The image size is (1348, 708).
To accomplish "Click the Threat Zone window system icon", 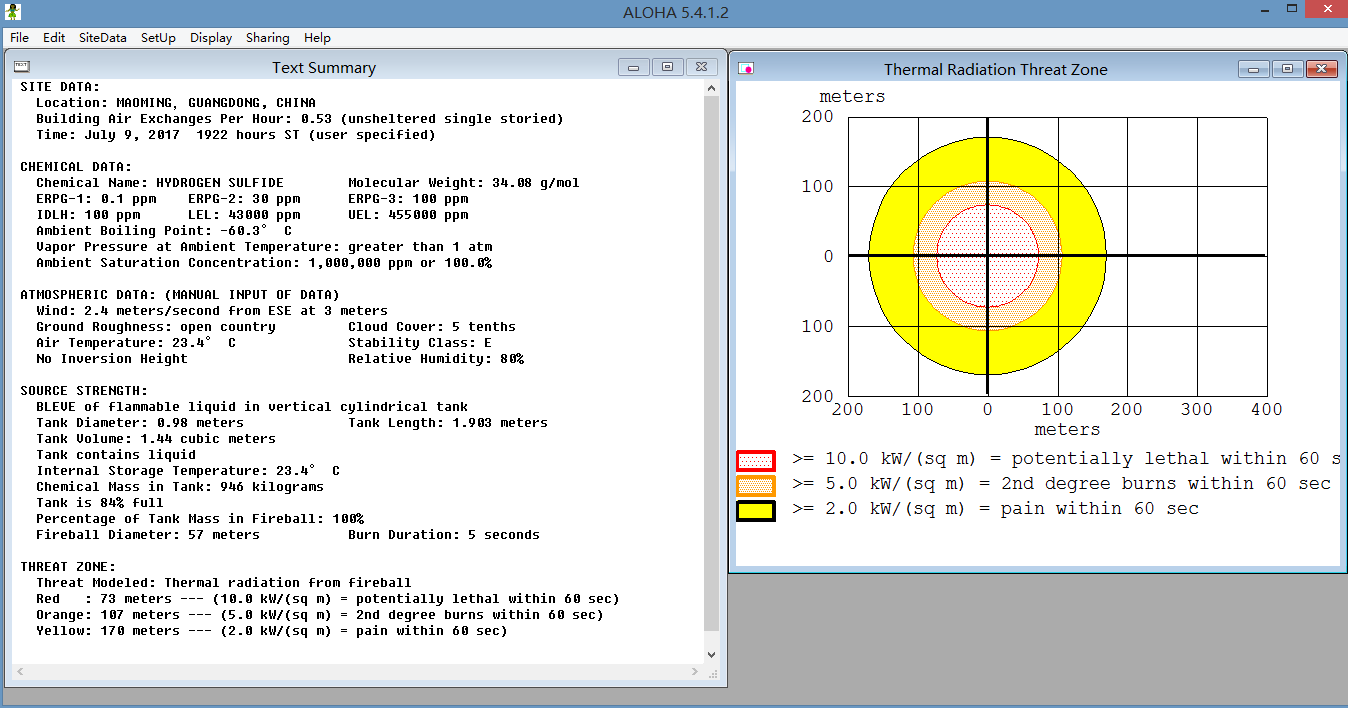I will point(746,68).
